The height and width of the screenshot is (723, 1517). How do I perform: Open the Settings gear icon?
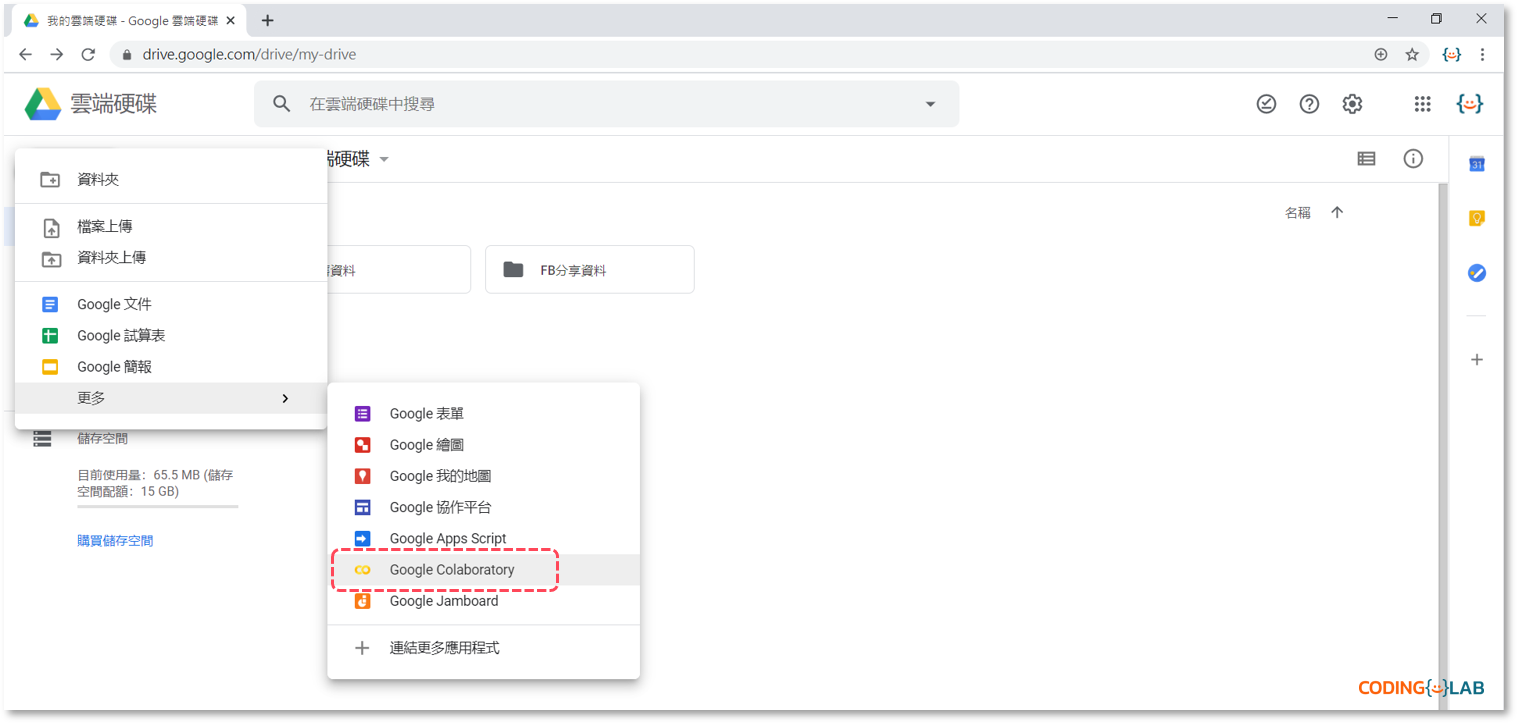tap(1352, 104)
